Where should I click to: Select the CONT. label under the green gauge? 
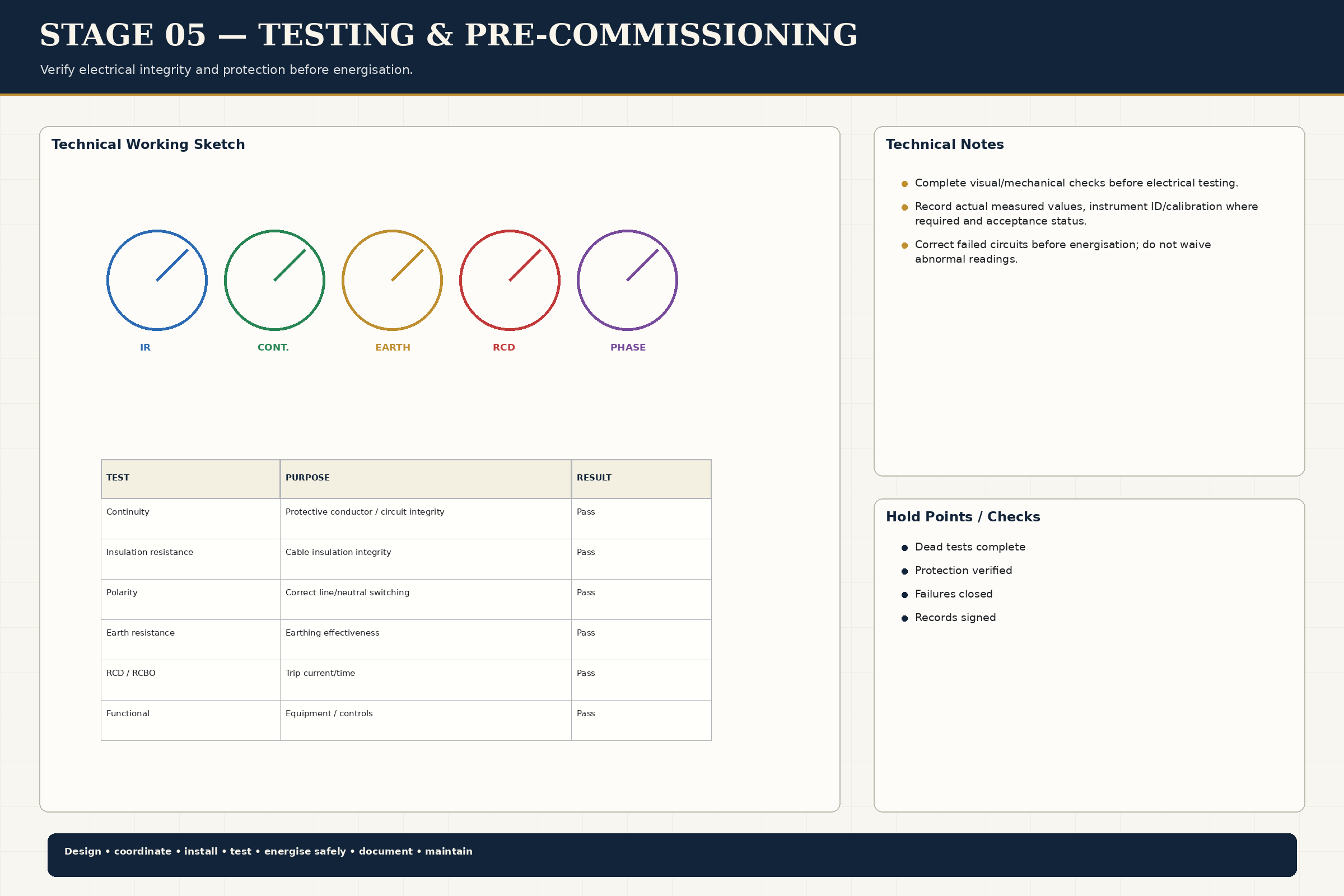coord(273,347)
